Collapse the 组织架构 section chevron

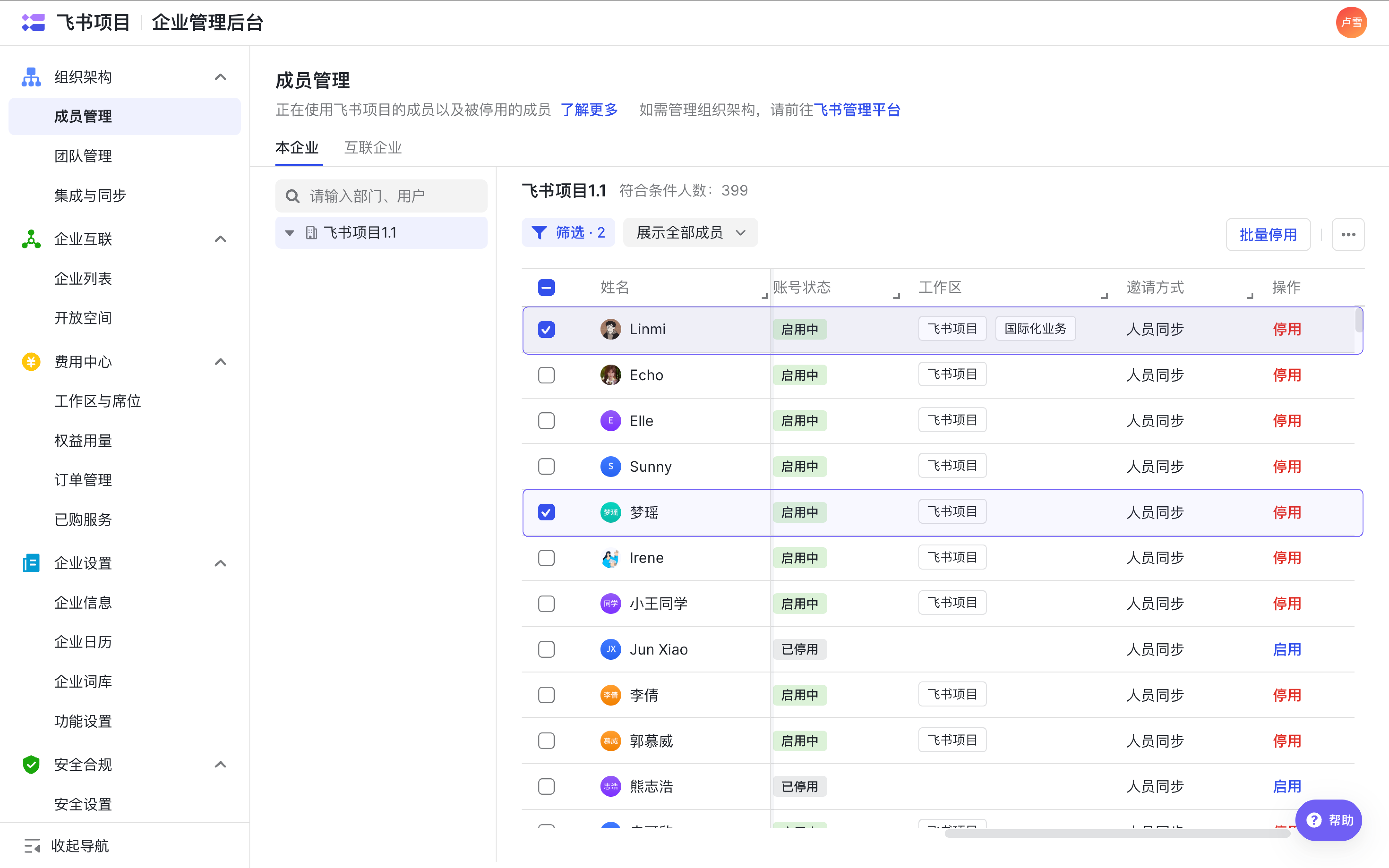click(220, 77)
